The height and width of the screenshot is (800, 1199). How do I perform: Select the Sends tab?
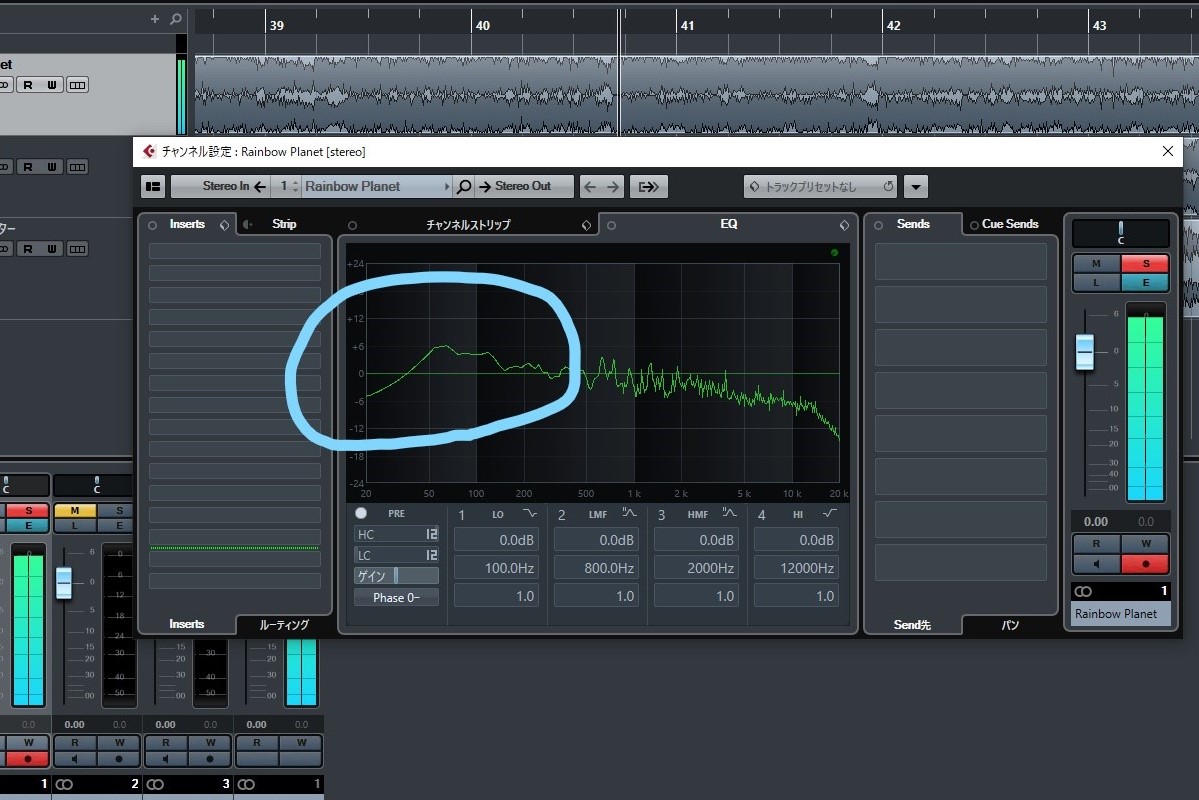[x=913, y=224]
